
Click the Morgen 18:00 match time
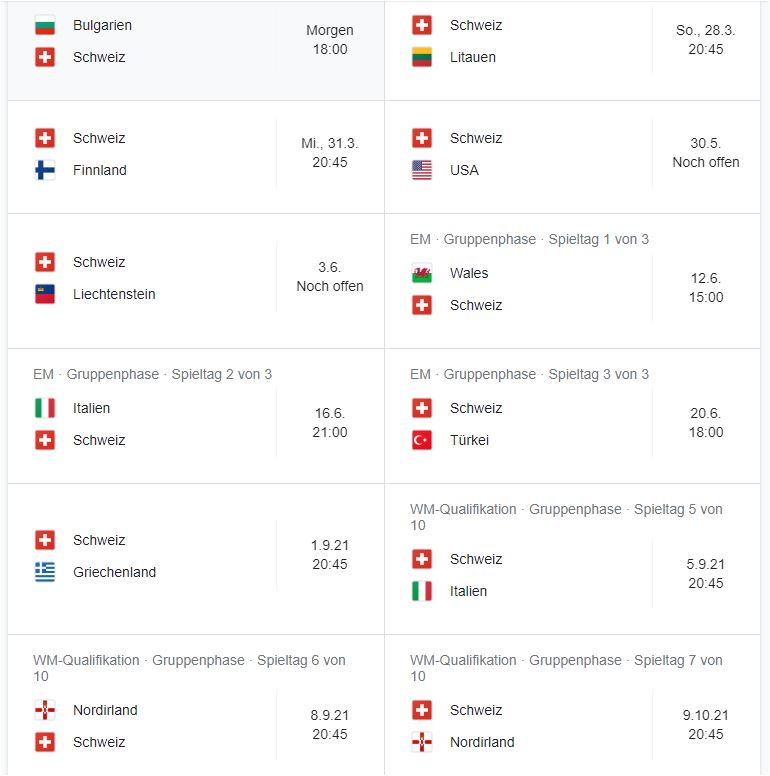click(329, 40)
